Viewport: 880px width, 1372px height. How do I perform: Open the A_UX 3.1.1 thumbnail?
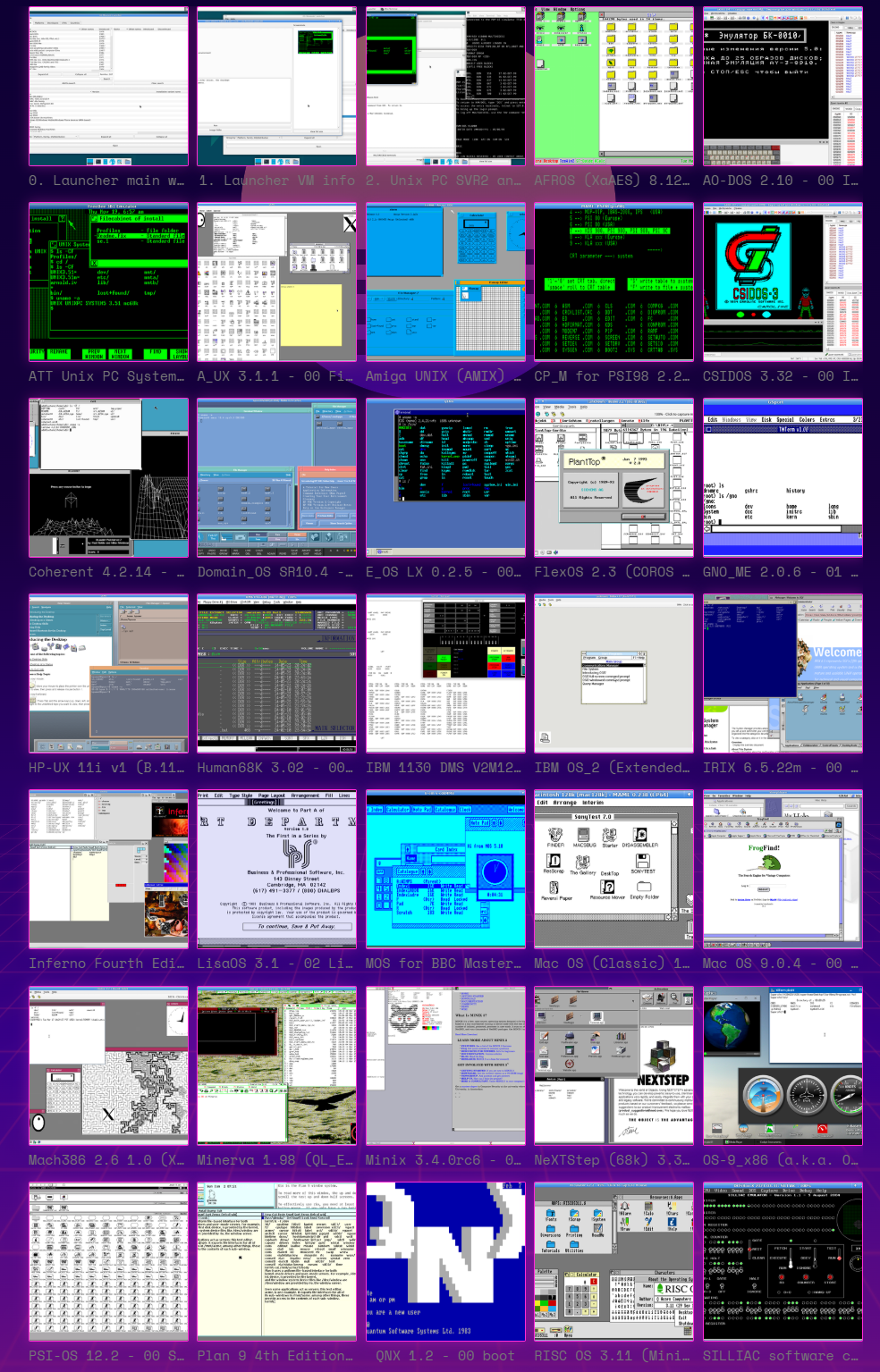(x=276, y=282)
